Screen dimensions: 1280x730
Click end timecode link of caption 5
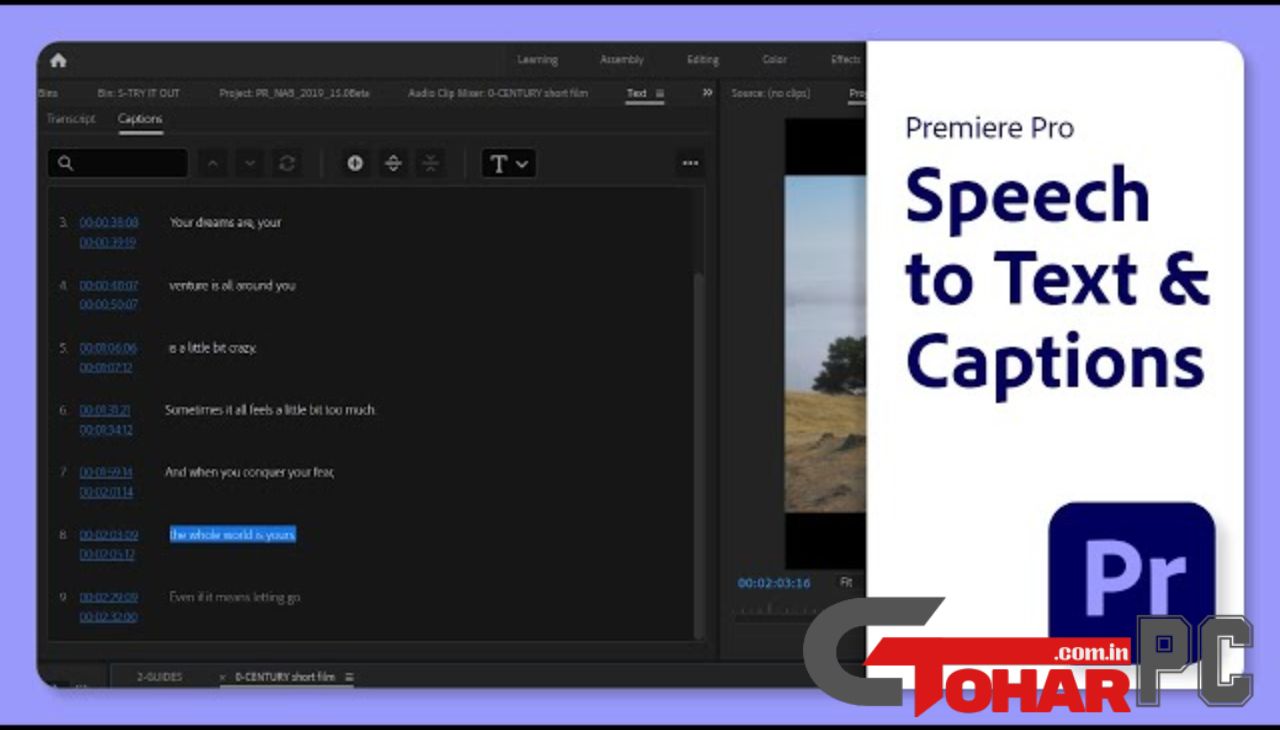pyautogui.click(x=106, y=367)
